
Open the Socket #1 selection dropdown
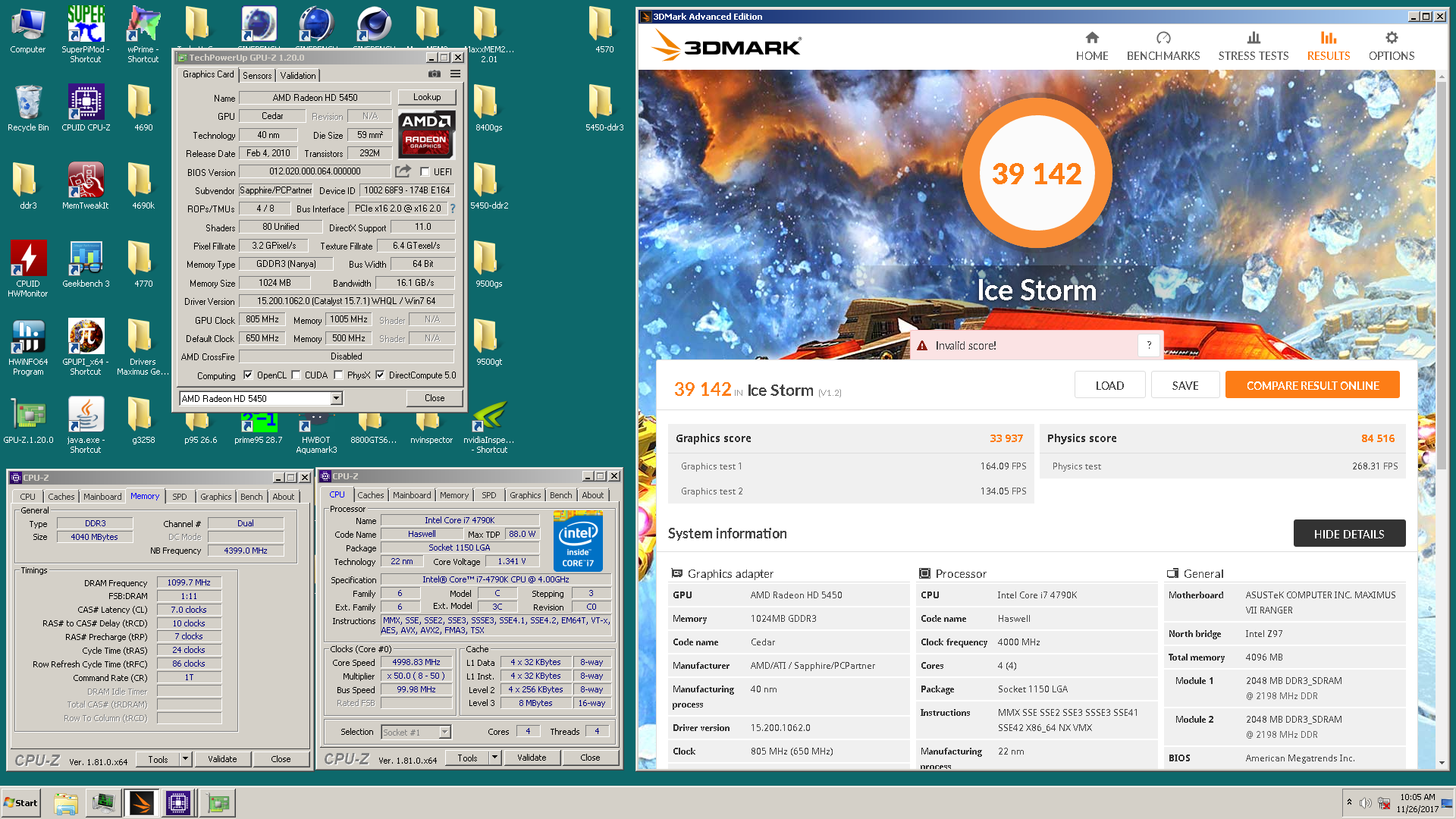tap(445, 732)
